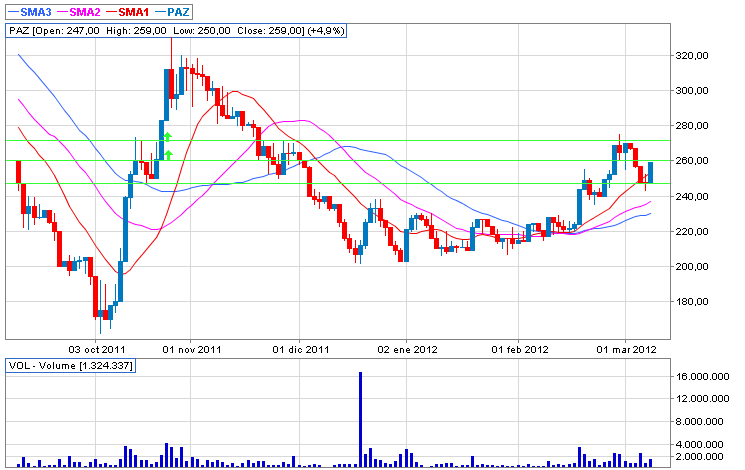Click the 01 nov 2011 date label

point(192,350)
